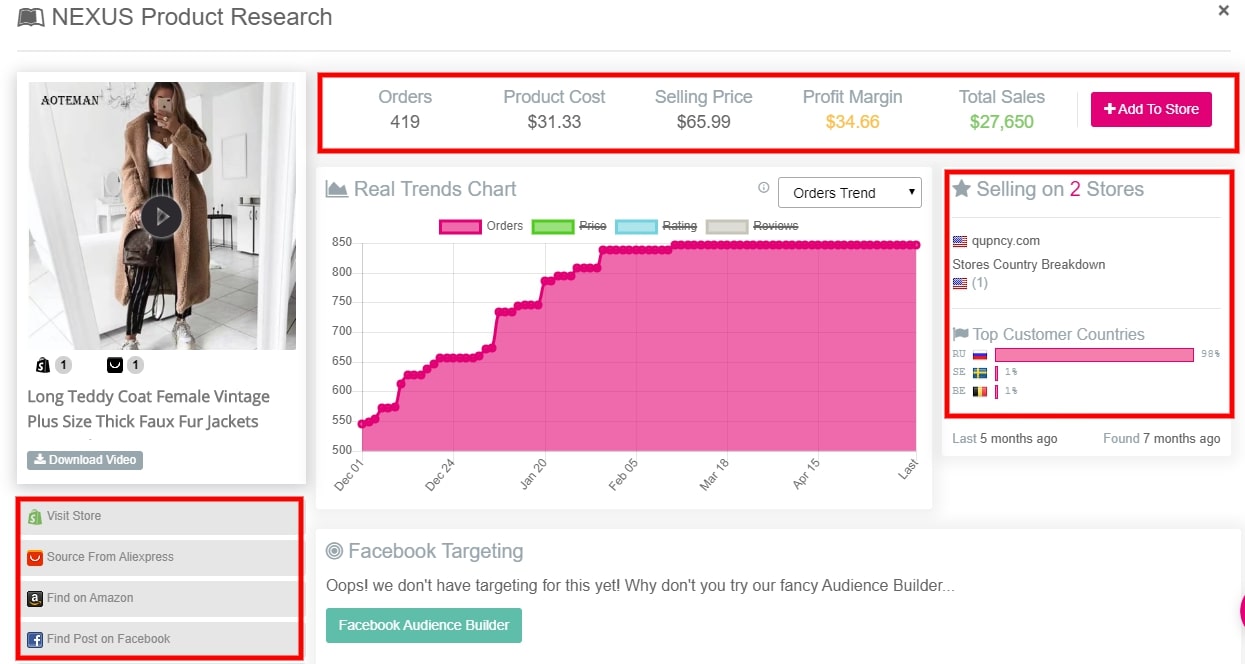Viewport: 1245px width, 664px height.
Task: Click the AliExpress icon in source row
Action: click(35, 558)
